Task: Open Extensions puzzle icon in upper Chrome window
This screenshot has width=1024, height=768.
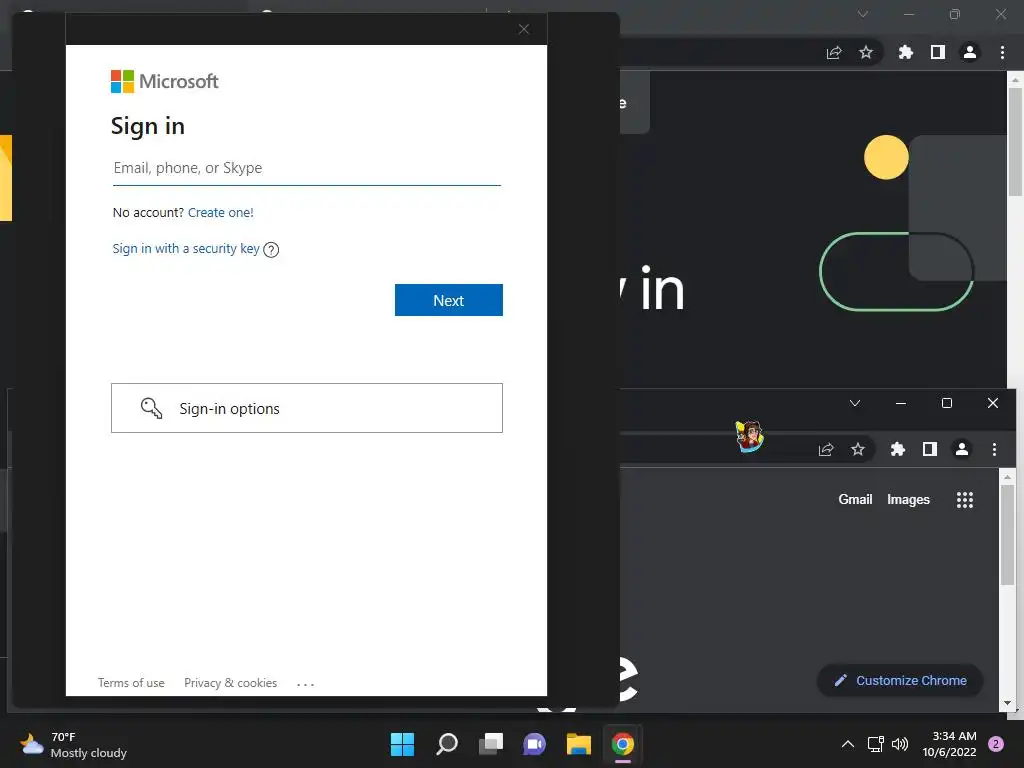Action: click(x=906, y=52)
